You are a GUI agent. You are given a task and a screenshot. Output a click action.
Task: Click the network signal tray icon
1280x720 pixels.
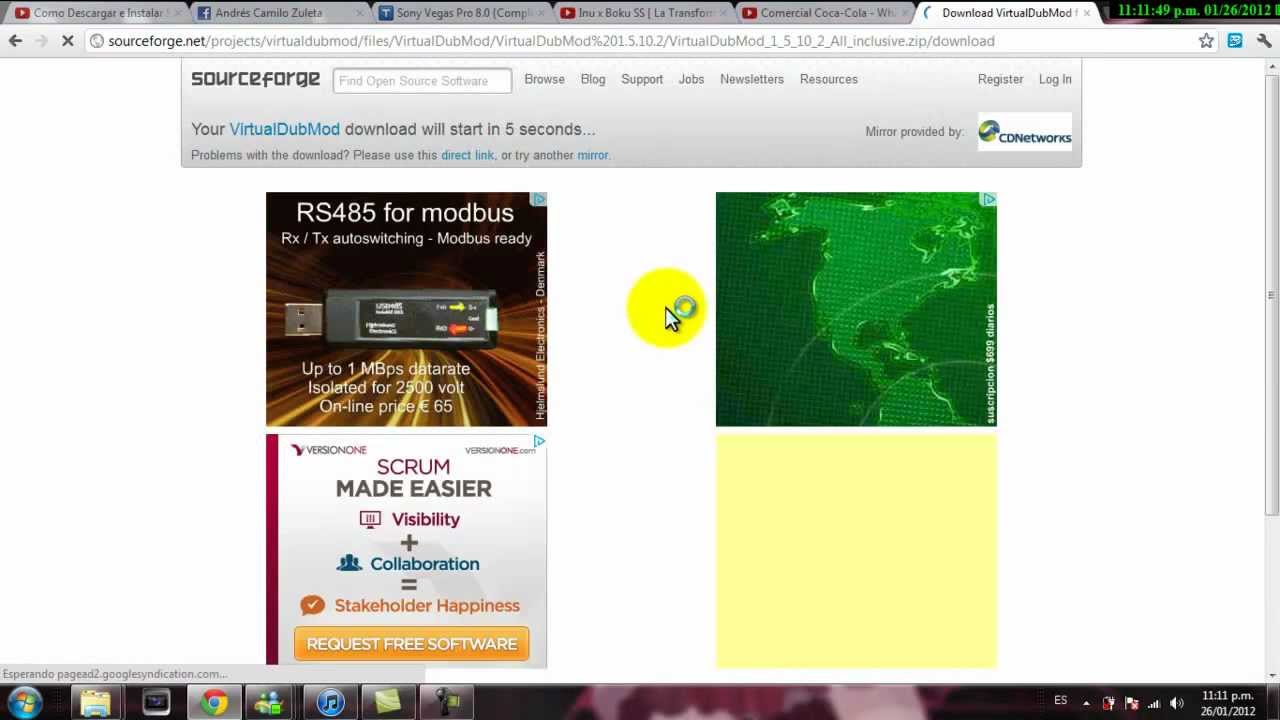[x=1154, y=703]
